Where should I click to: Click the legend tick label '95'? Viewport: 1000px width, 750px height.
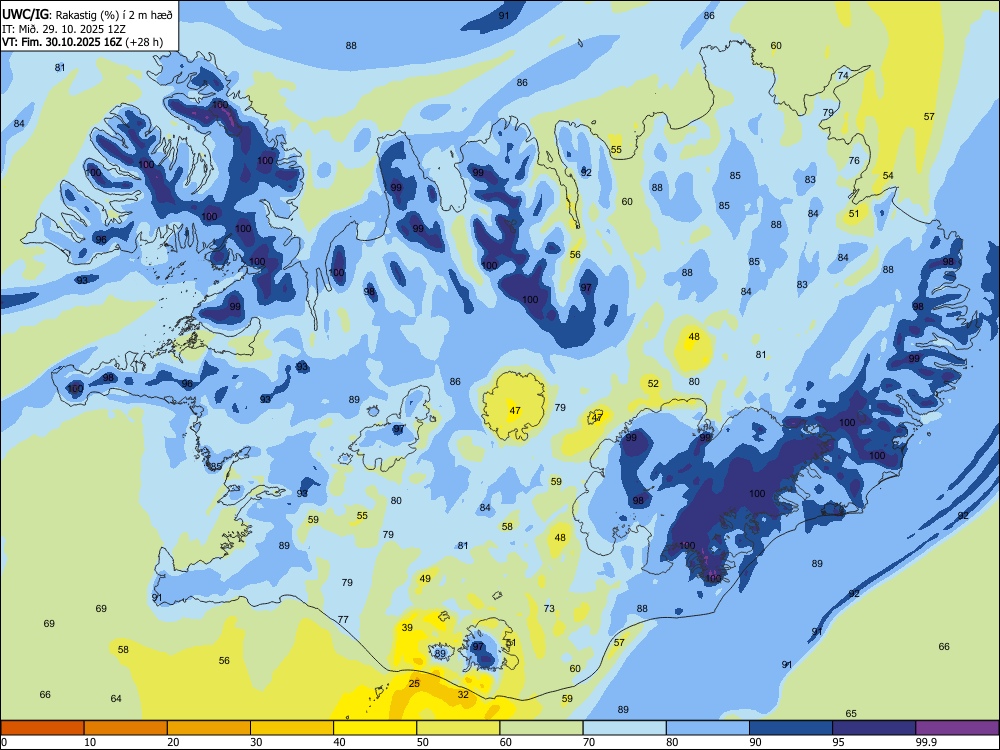pos(839,742)
